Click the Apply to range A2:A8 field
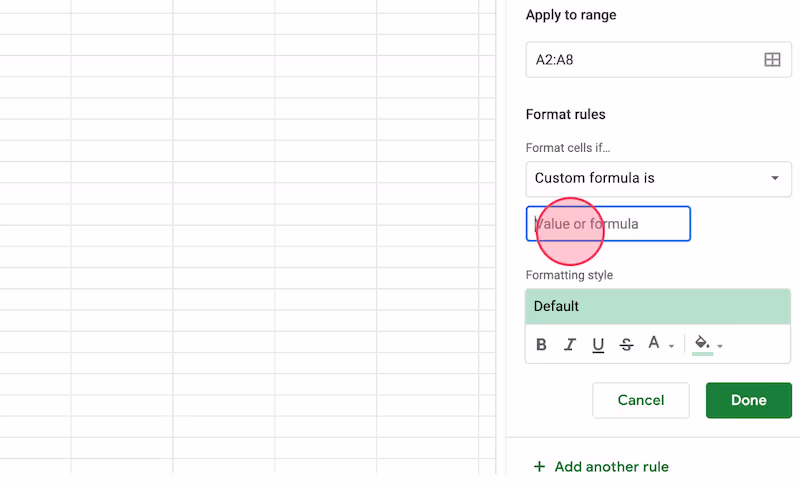The height and width of the screenshot is (482, 800). click(658, 60)
